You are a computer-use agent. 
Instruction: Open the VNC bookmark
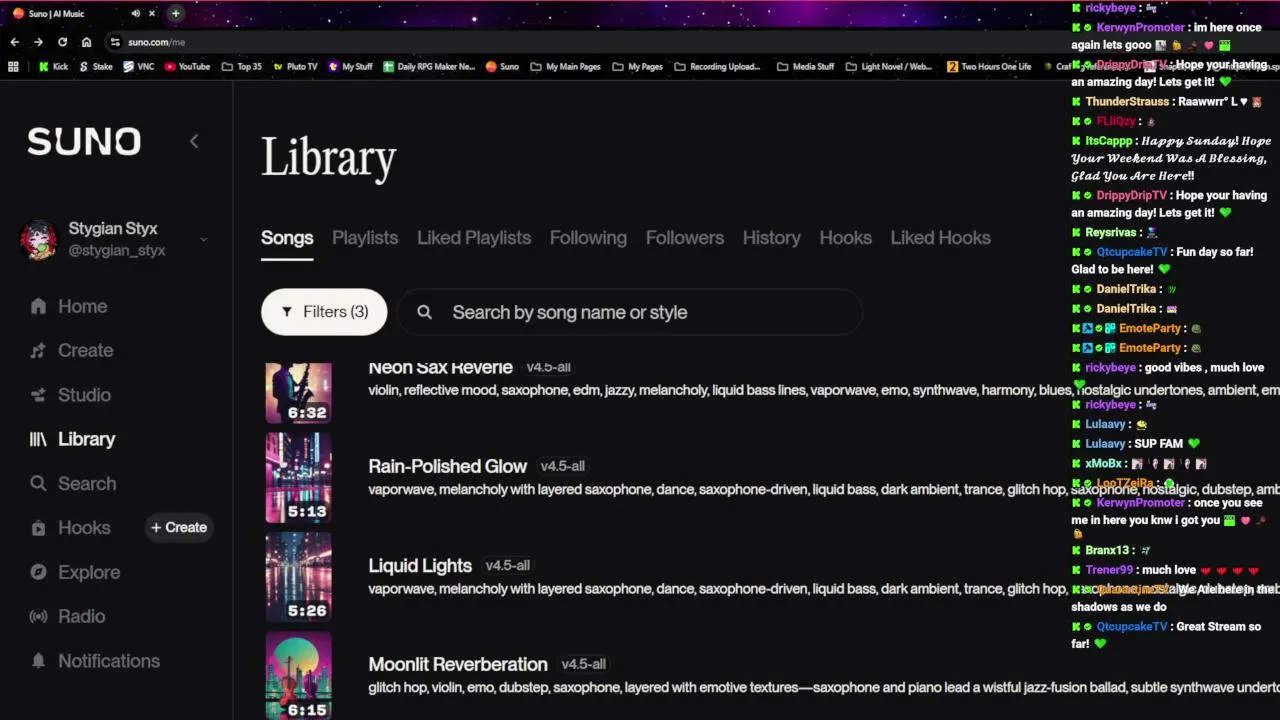138,67
